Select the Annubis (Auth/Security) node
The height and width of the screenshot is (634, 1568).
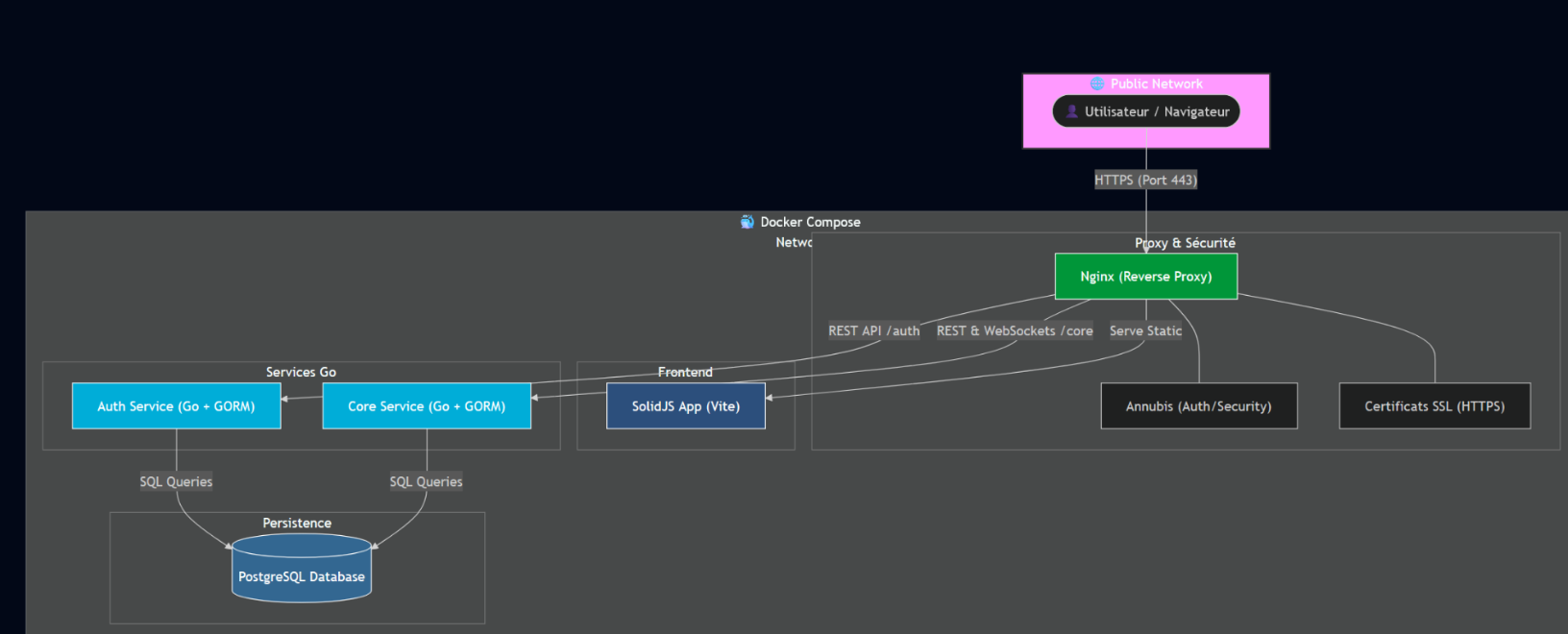[1198, 406]
